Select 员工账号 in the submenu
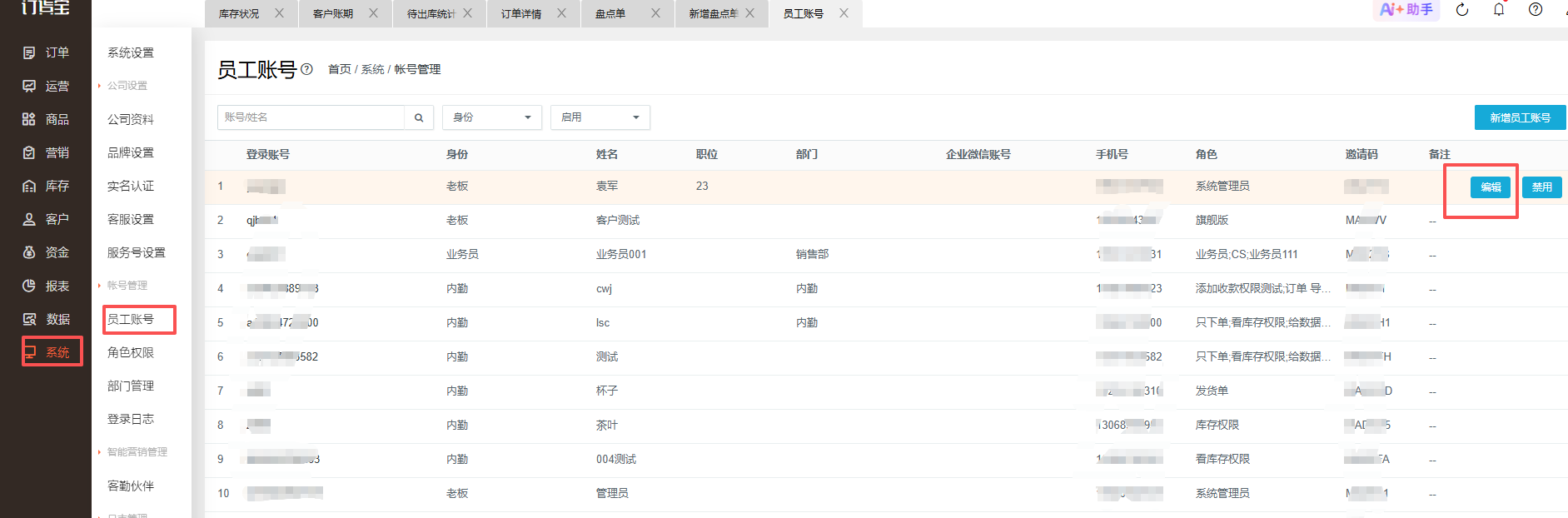The image size is (1568, 518). tap(131, 319)
